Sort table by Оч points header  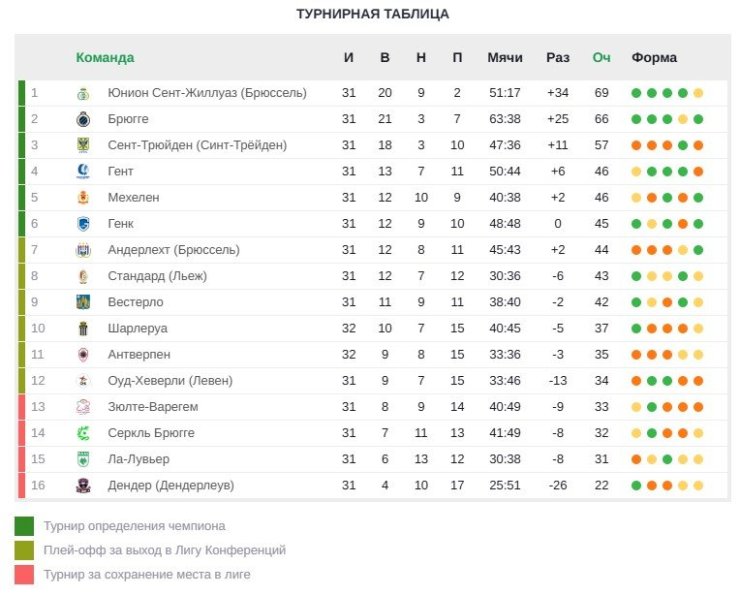pos(601,58)
